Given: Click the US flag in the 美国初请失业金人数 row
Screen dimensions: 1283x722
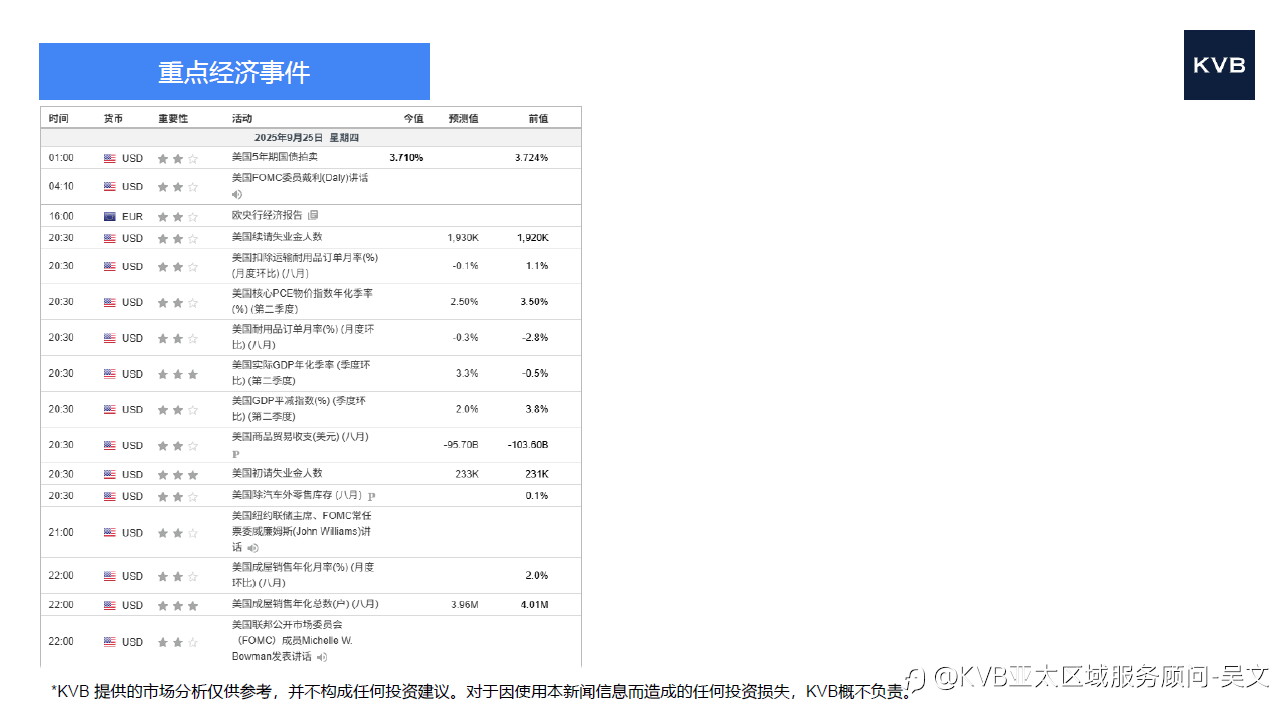Looking at the screenshot, I should 110,475.
